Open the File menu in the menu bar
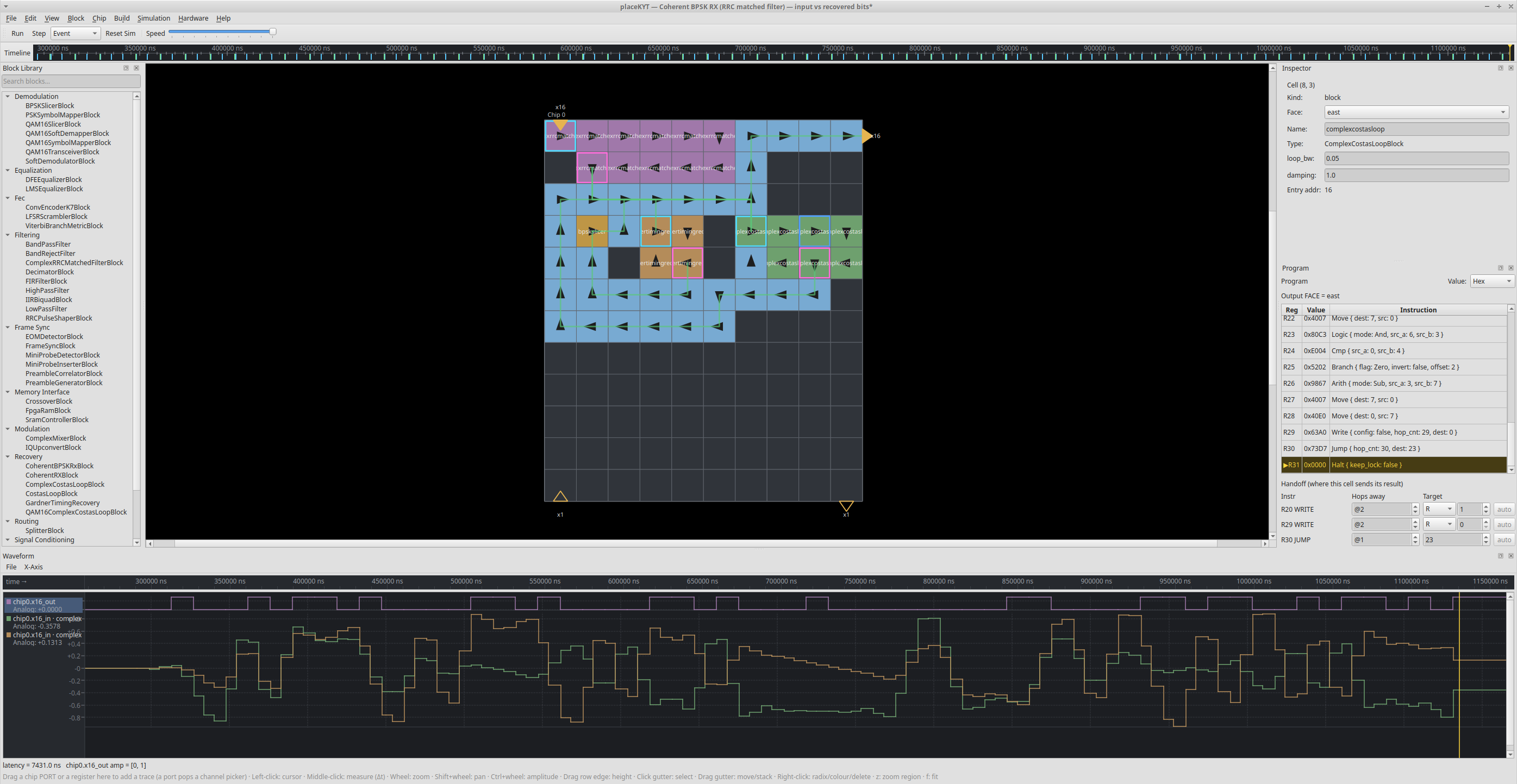Screen dimensions: 1517x784 point(11,18)
